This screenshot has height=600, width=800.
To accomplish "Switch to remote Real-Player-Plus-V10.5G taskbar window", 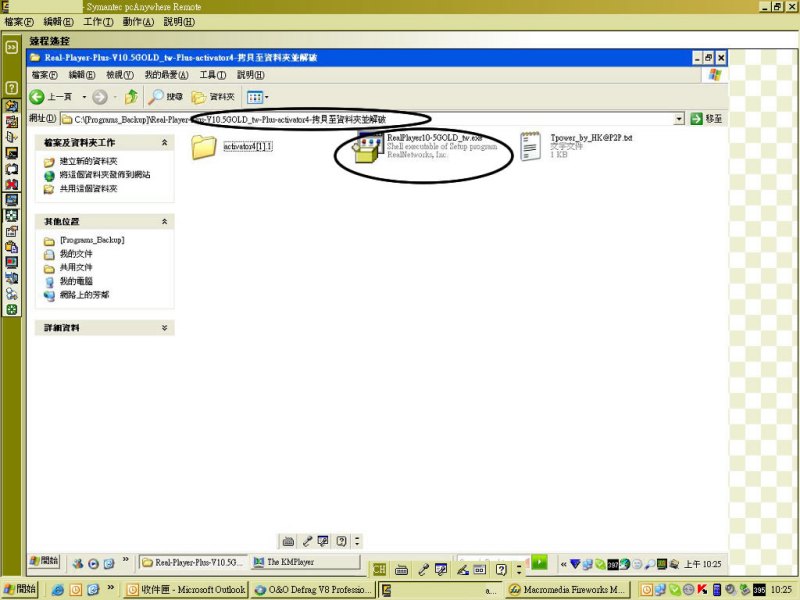I will pos(193,562).
